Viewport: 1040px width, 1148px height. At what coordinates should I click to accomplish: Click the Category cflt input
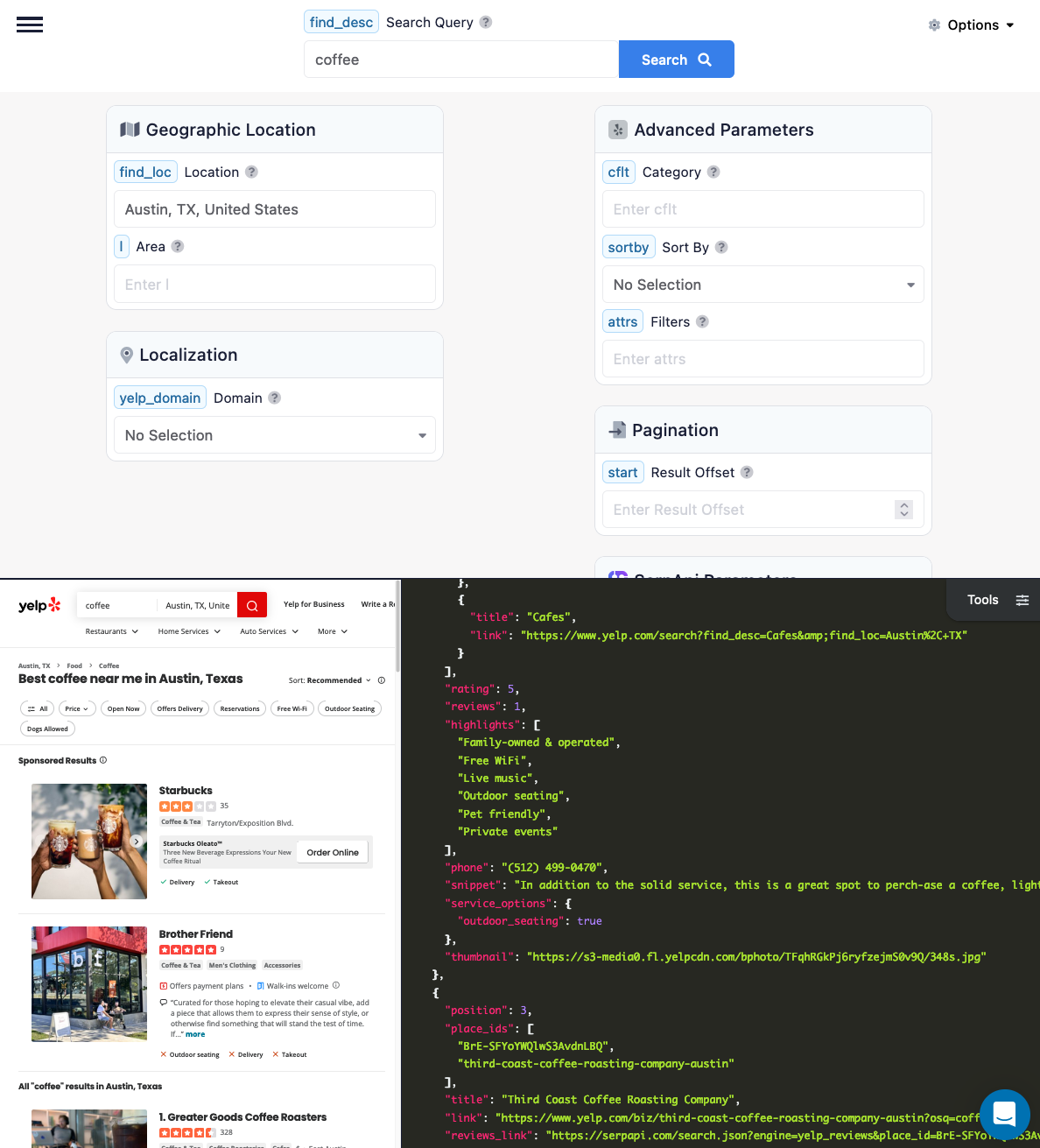pos(763,209)
